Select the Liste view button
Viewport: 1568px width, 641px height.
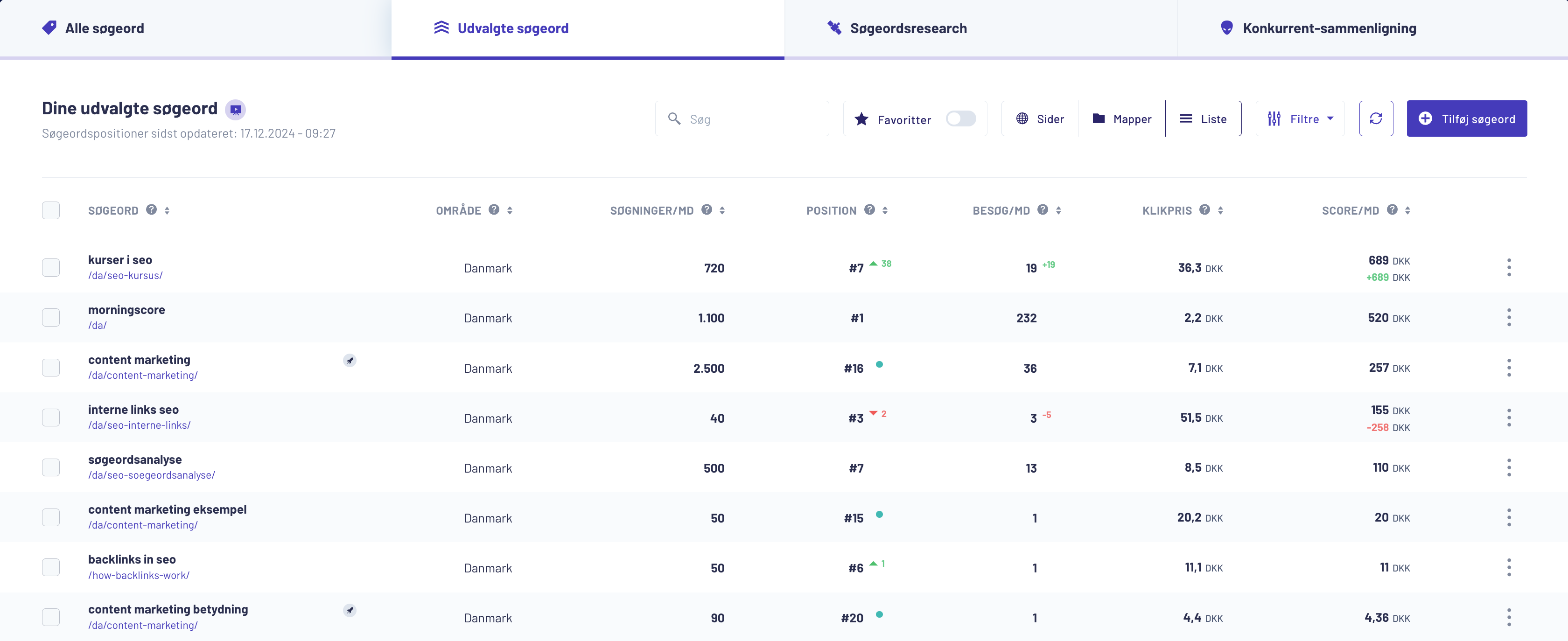point(1203,118)
